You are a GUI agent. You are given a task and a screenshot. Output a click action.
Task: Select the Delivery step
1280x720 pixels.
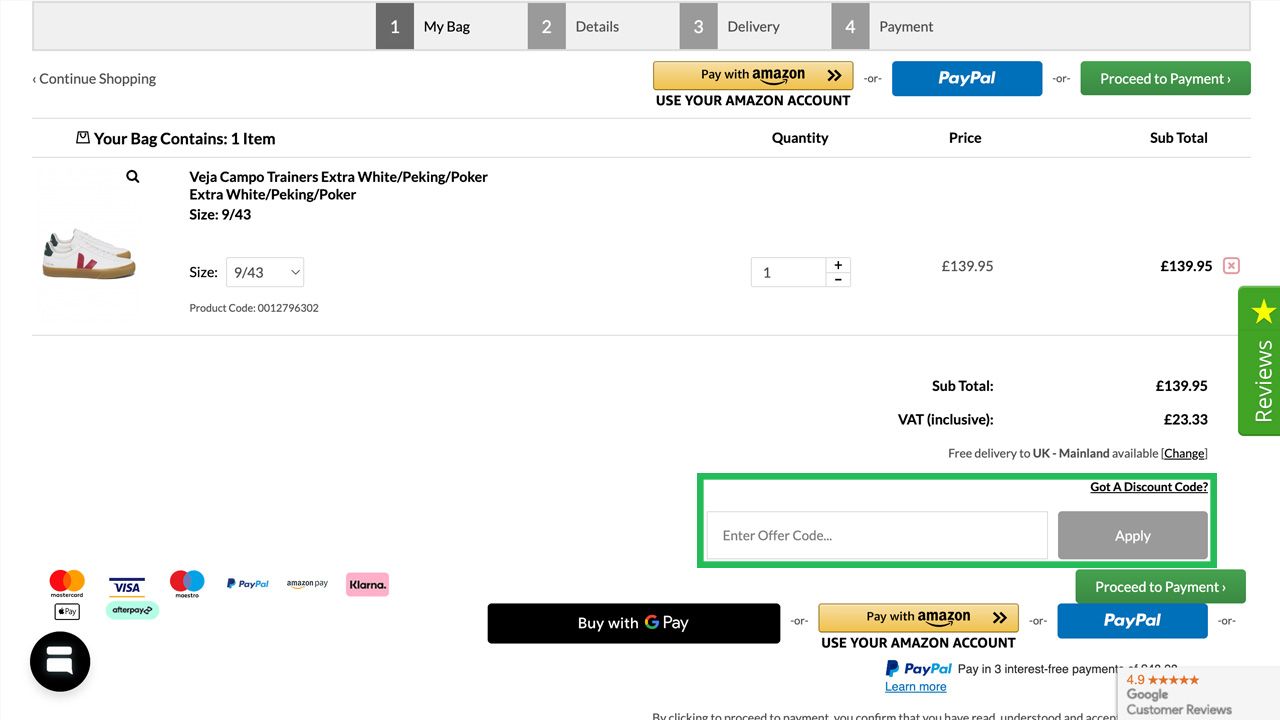728,26
